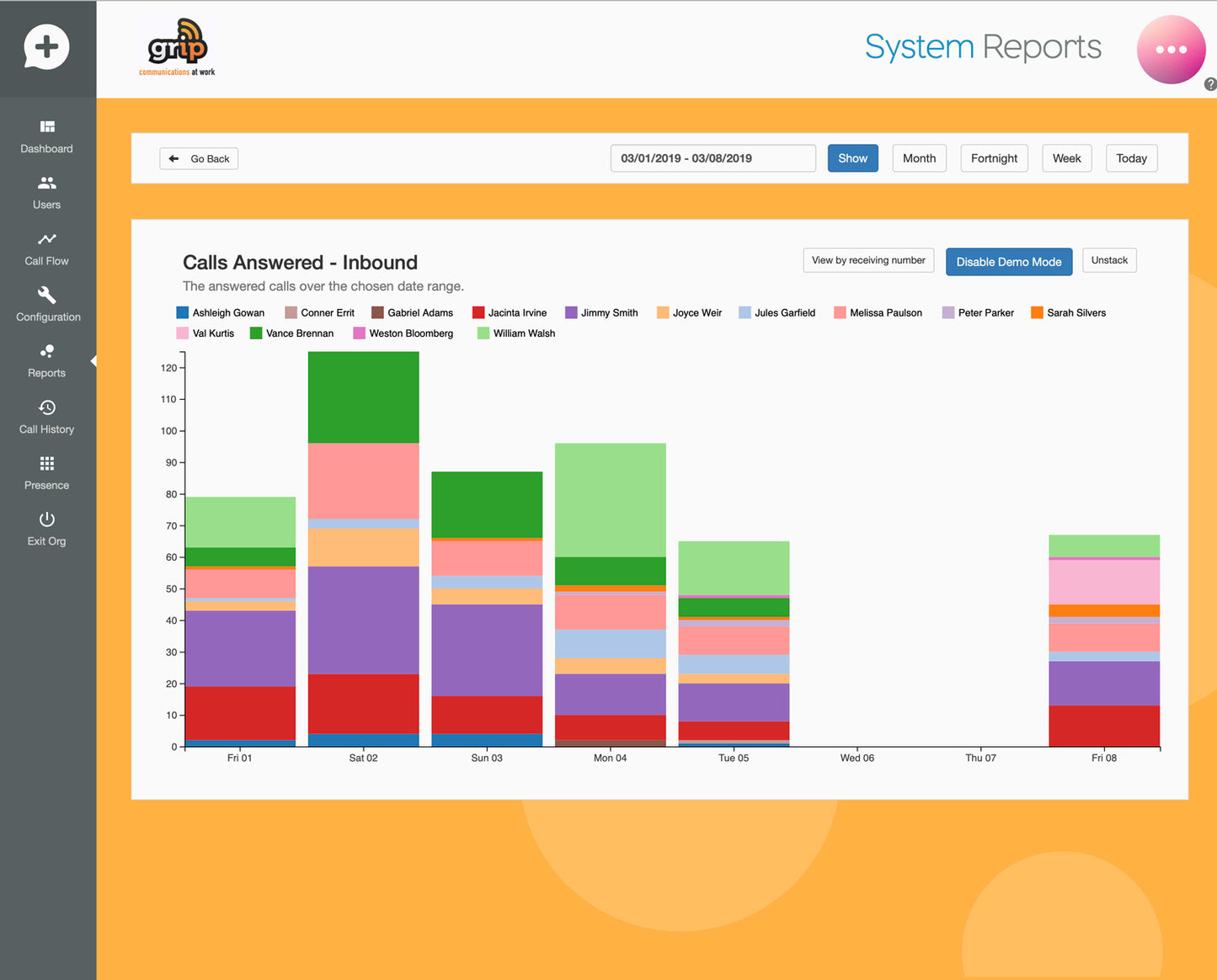
Task: Click the Calls Answered - Inbound title
Action: (300, 263)
